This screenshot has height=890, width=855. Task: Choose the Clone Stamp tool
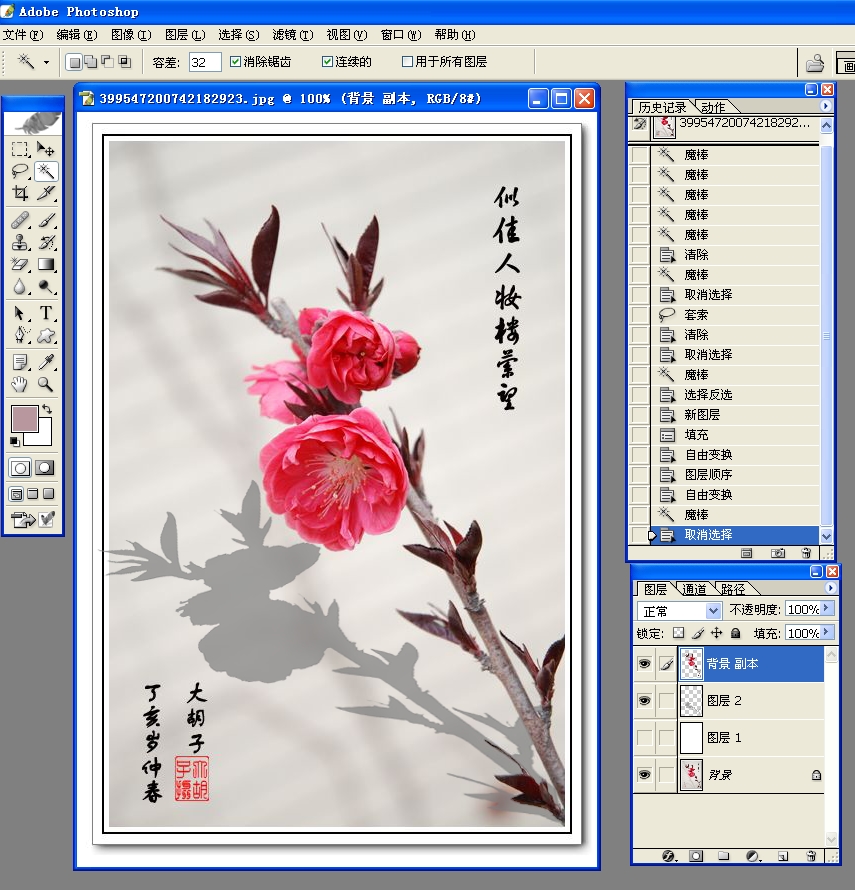(20, 242)
